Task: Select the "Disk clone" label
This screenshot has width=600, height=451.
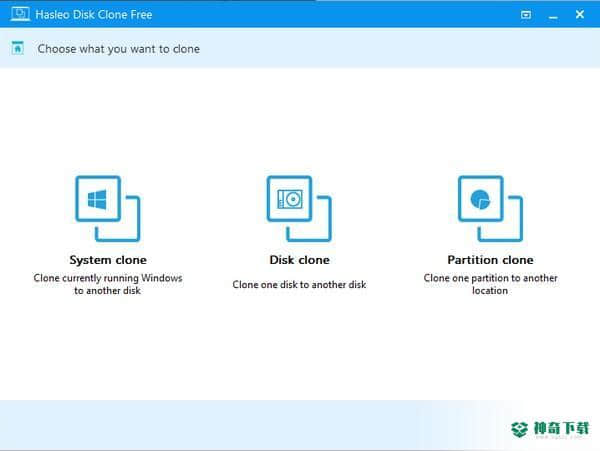Action: click(299, 260)
